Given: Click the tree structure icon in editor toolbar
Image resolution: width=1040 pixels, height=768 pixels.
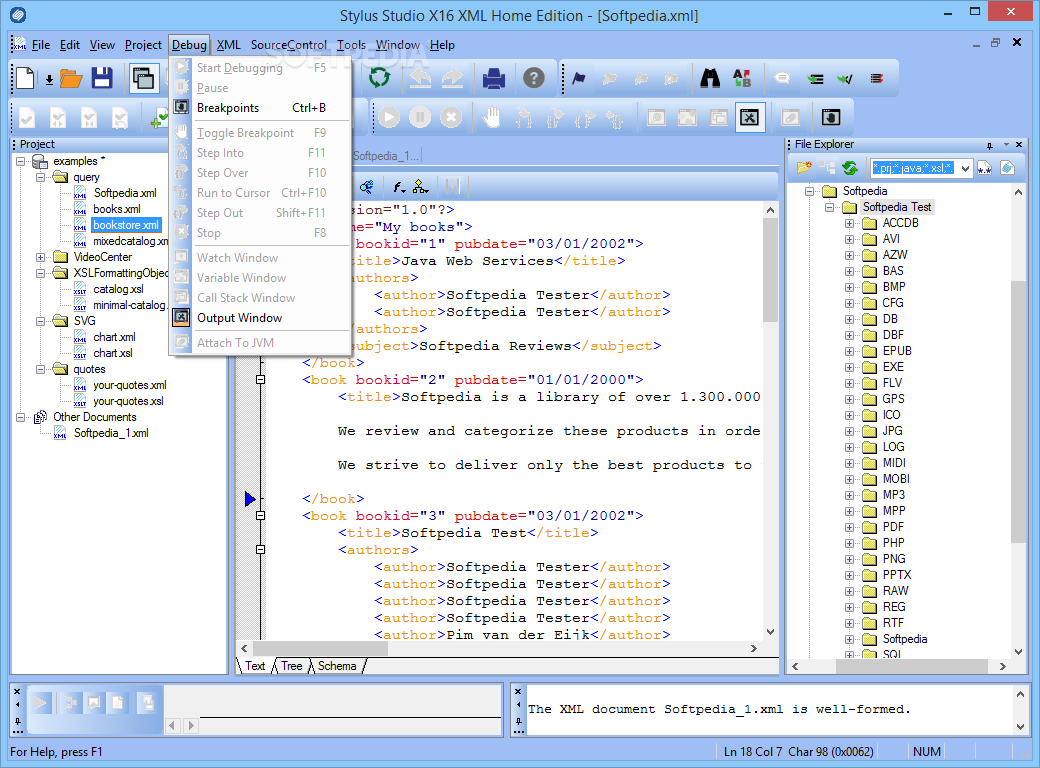Looking at the screenshot, I should point(421,187).
